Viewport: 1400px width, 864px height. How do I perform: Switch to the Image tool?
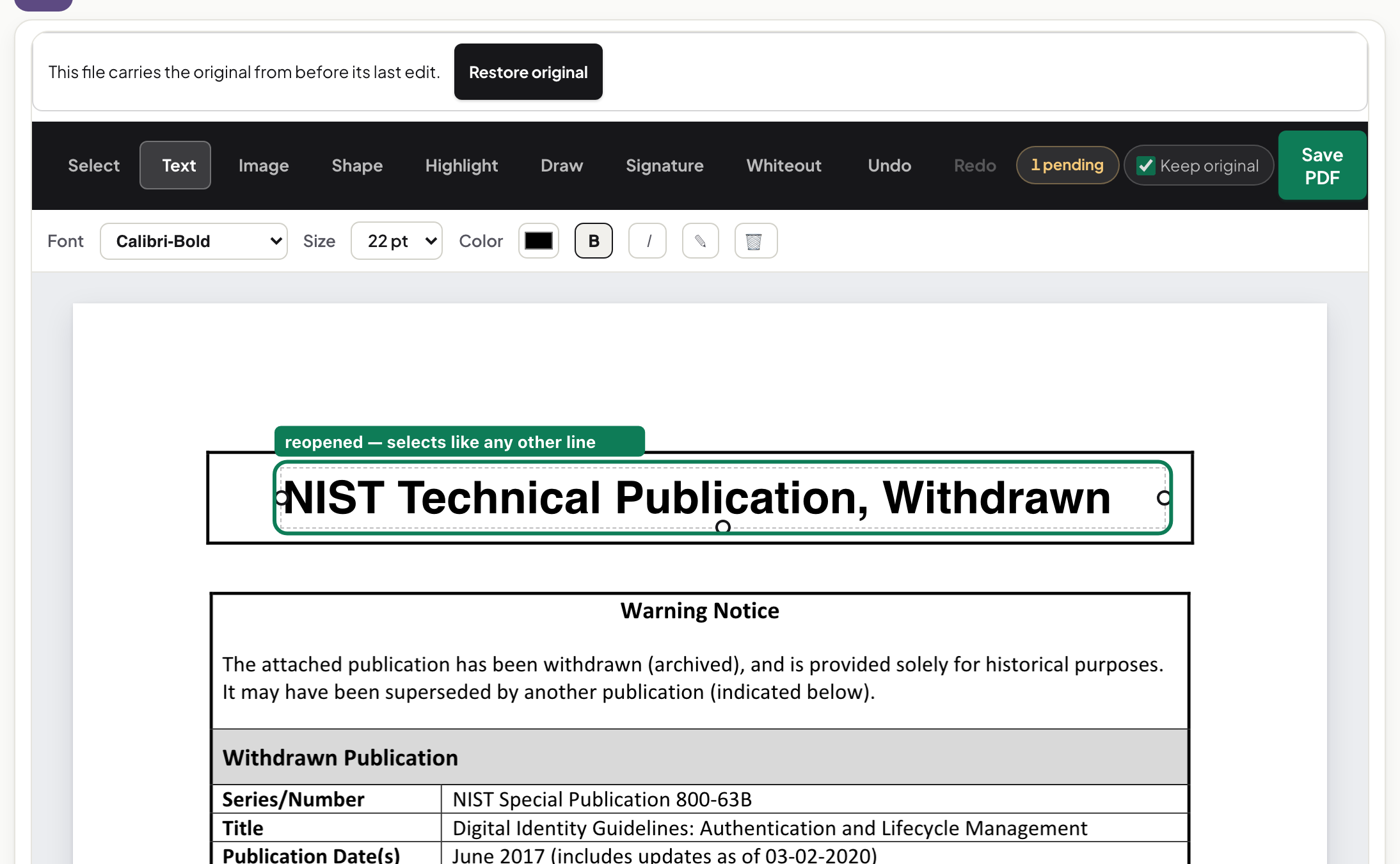[x=264, y=165]
